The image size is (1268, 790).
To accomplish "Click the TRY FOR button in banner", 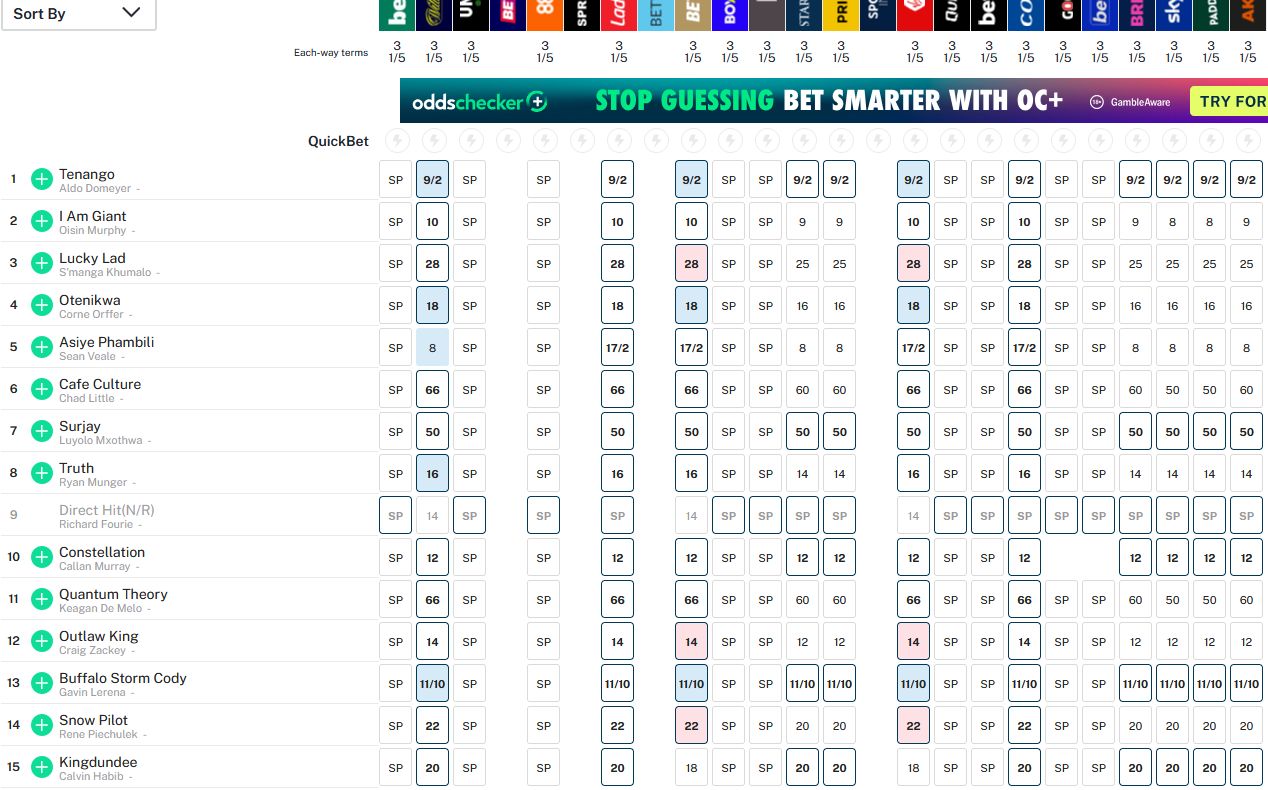I will click(1229, 101).
